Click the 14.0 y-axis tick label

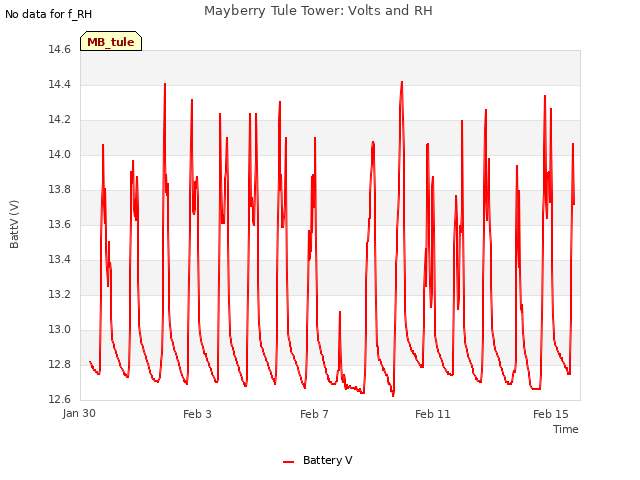click(59, 154)
